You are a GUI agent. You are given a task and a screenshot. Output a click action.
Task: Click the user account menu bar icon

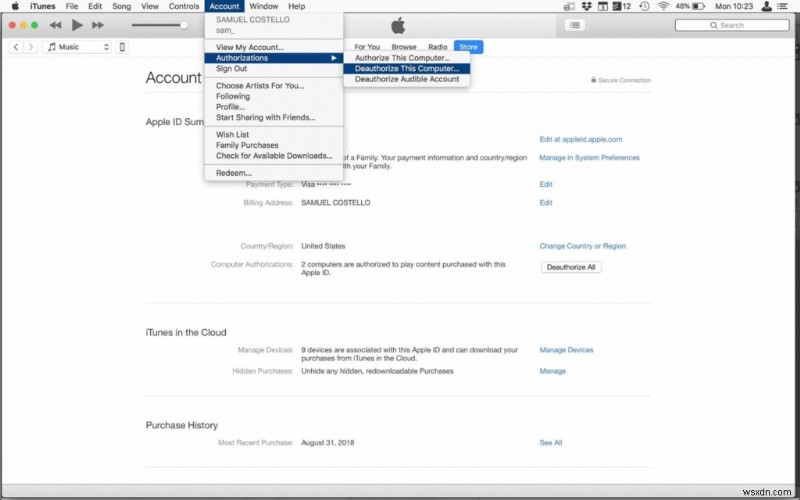(766, 6)
